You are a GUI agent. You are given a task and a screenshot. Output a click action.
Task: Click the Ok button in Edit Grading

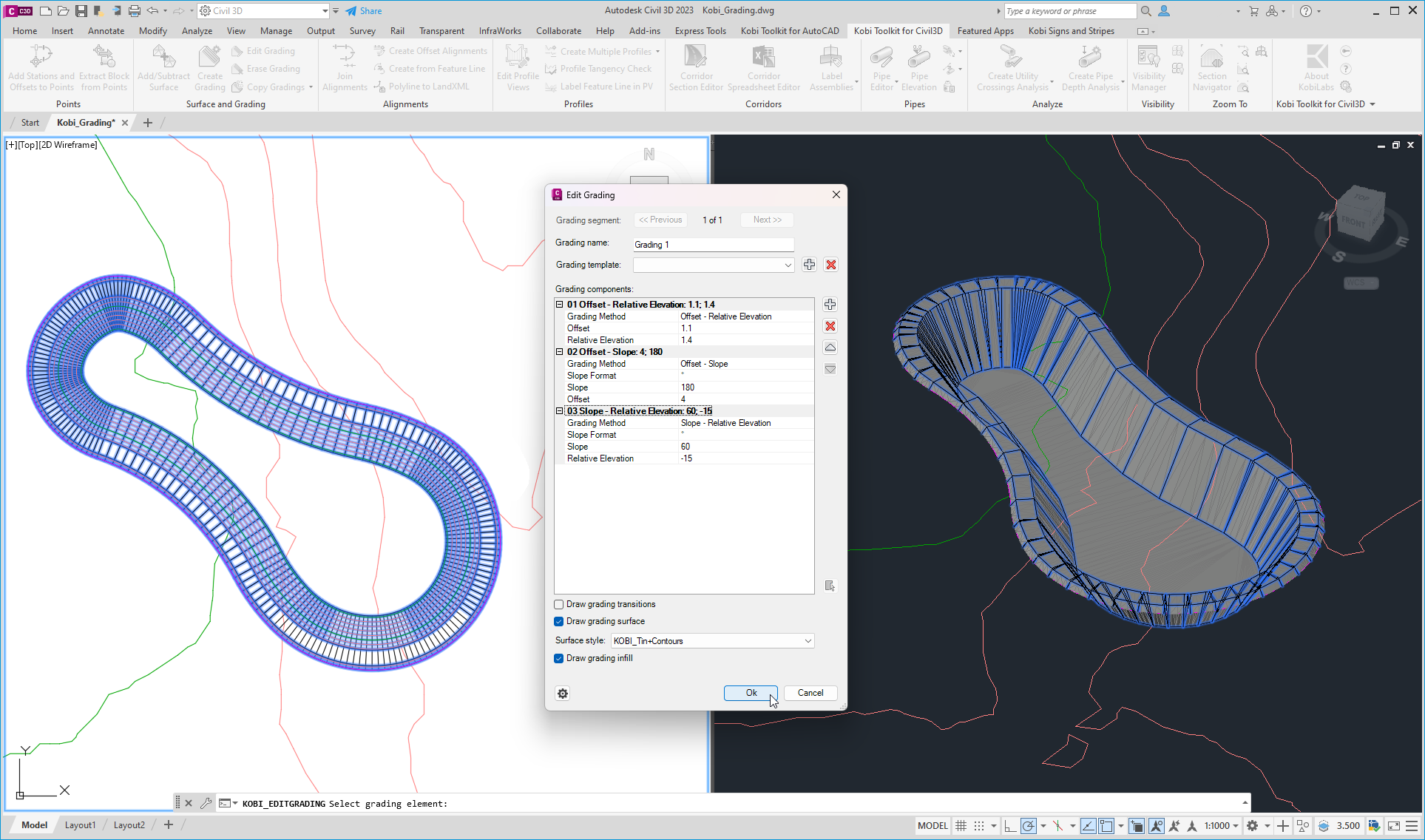click(751, 694)
